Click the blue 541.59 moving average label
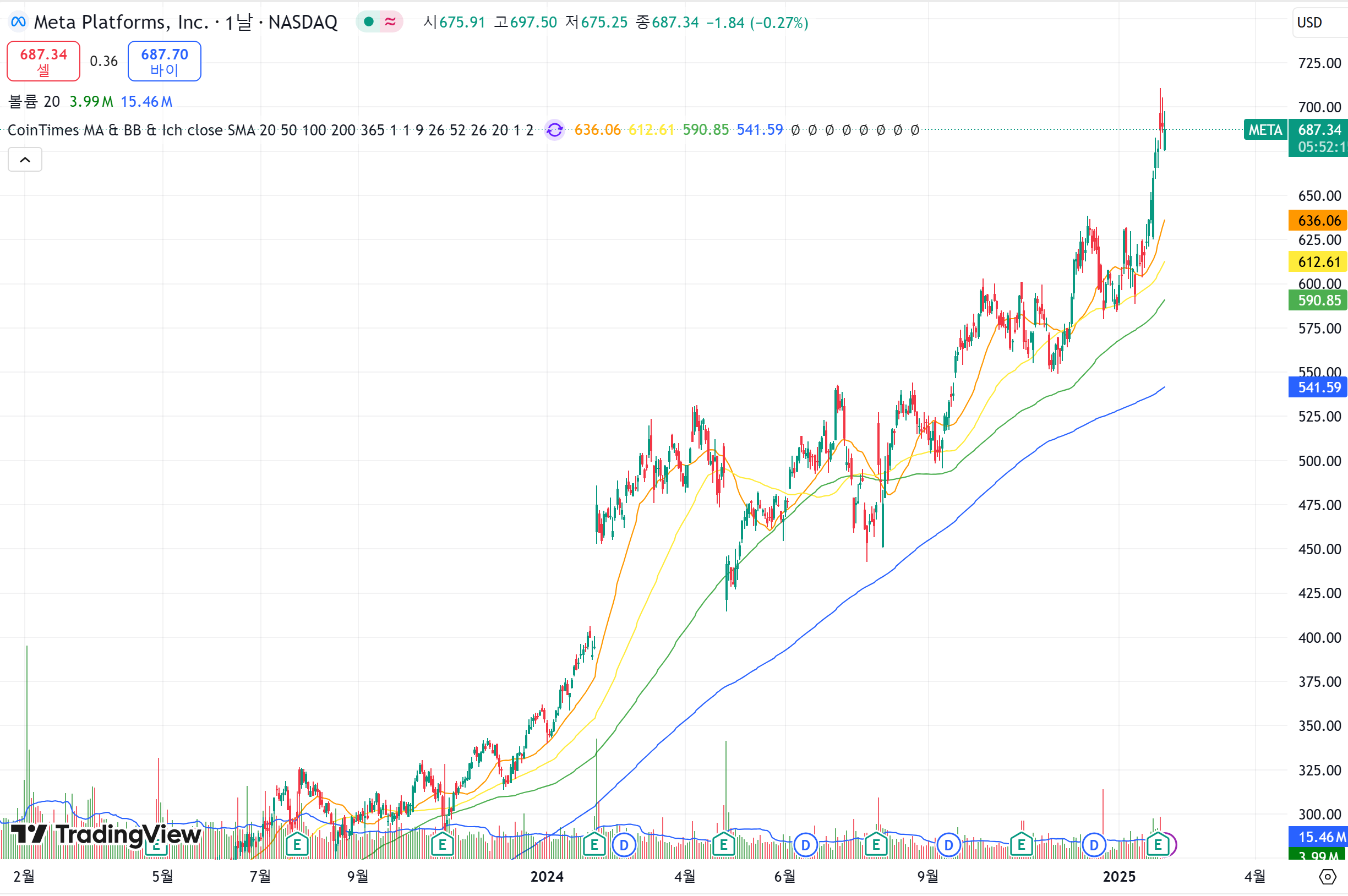The width and height of the screenshot is (1348, 896). point(1318,387)
